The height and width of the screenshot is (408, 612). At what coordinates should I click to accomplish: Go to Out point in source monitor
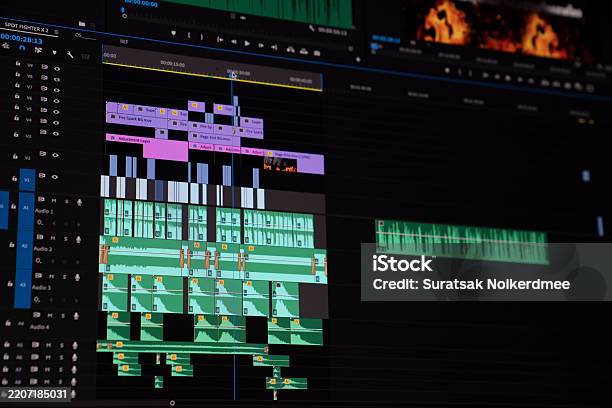(x=274, y=47)
